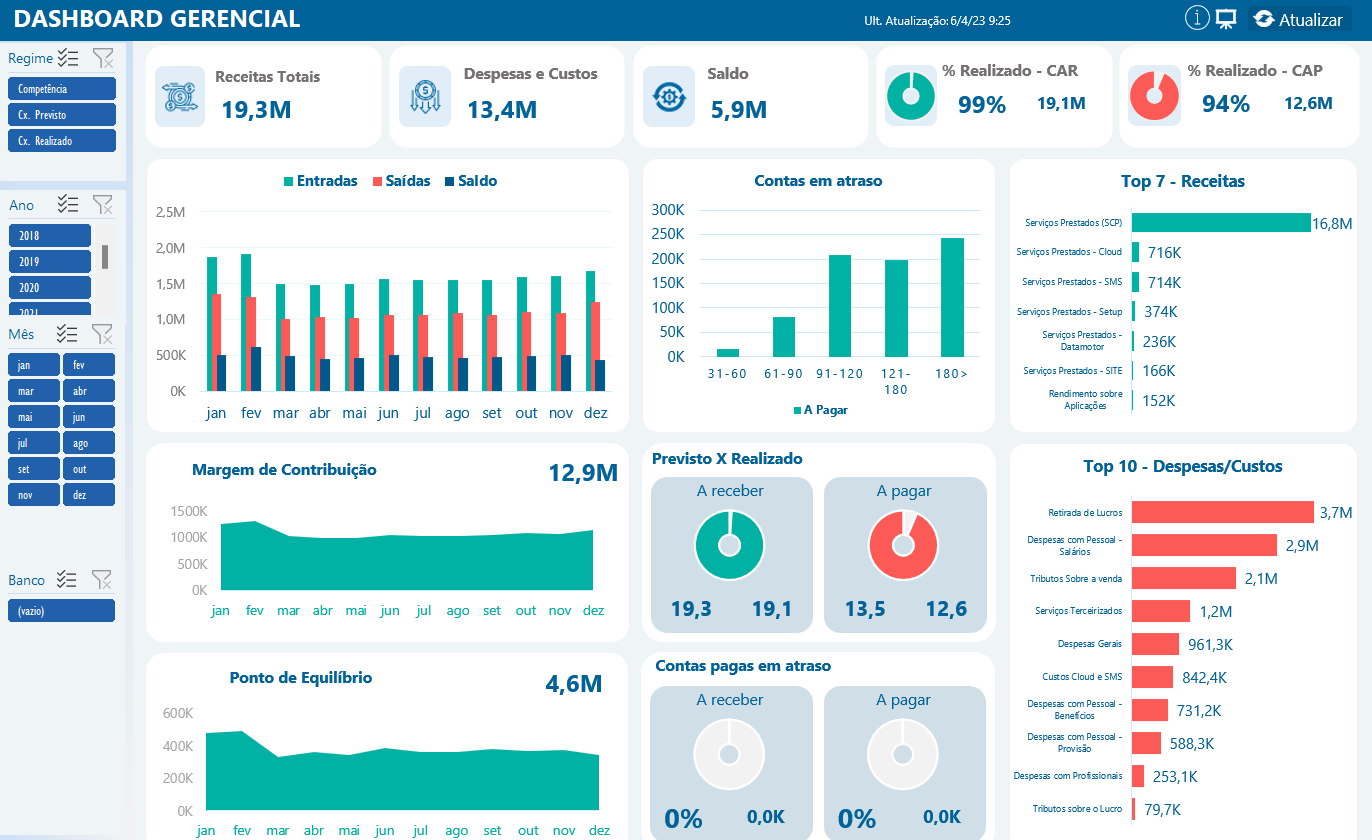
Task: Click the Serviços Prestados (SCP) revenue bar
Action: (x=1221, y=222)
